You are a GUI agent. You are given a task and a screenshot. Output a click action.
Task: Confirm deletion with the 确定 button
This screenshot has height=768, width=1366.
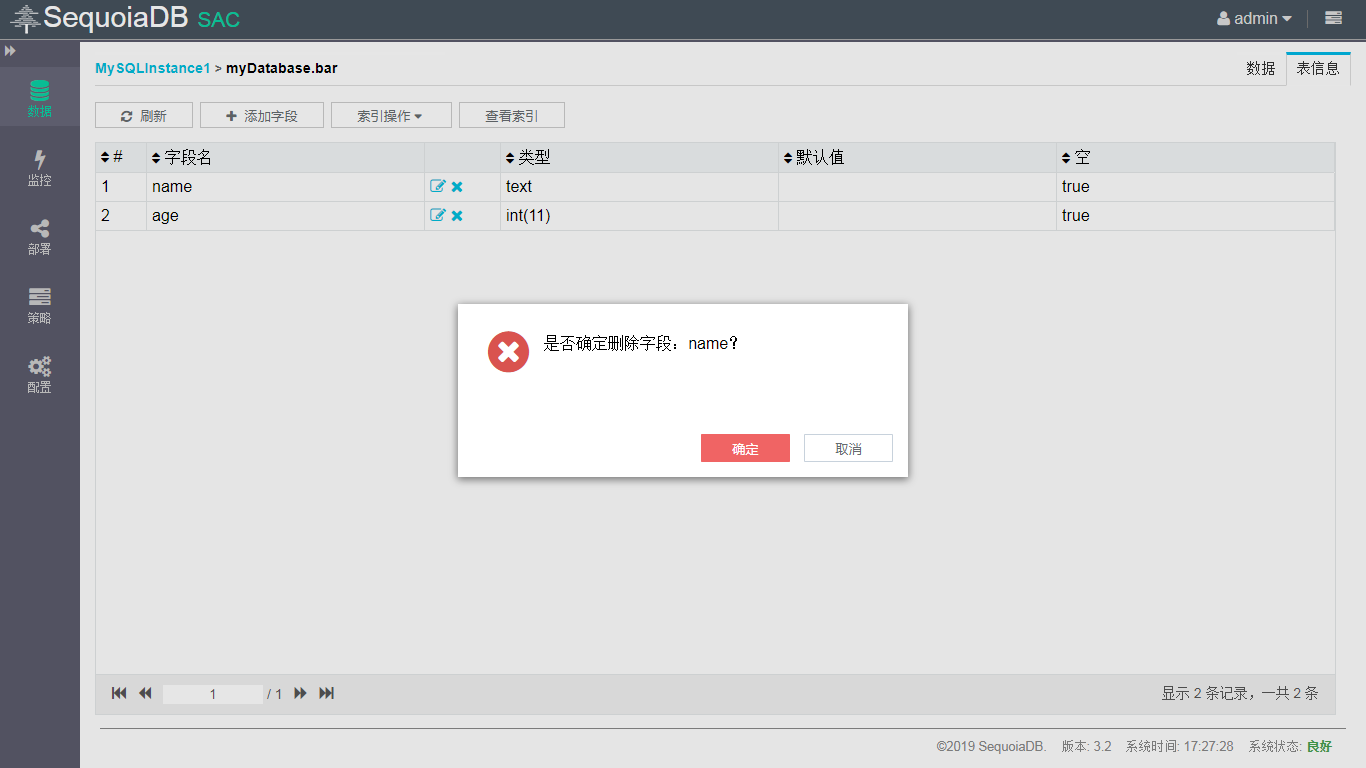[745, 449]
